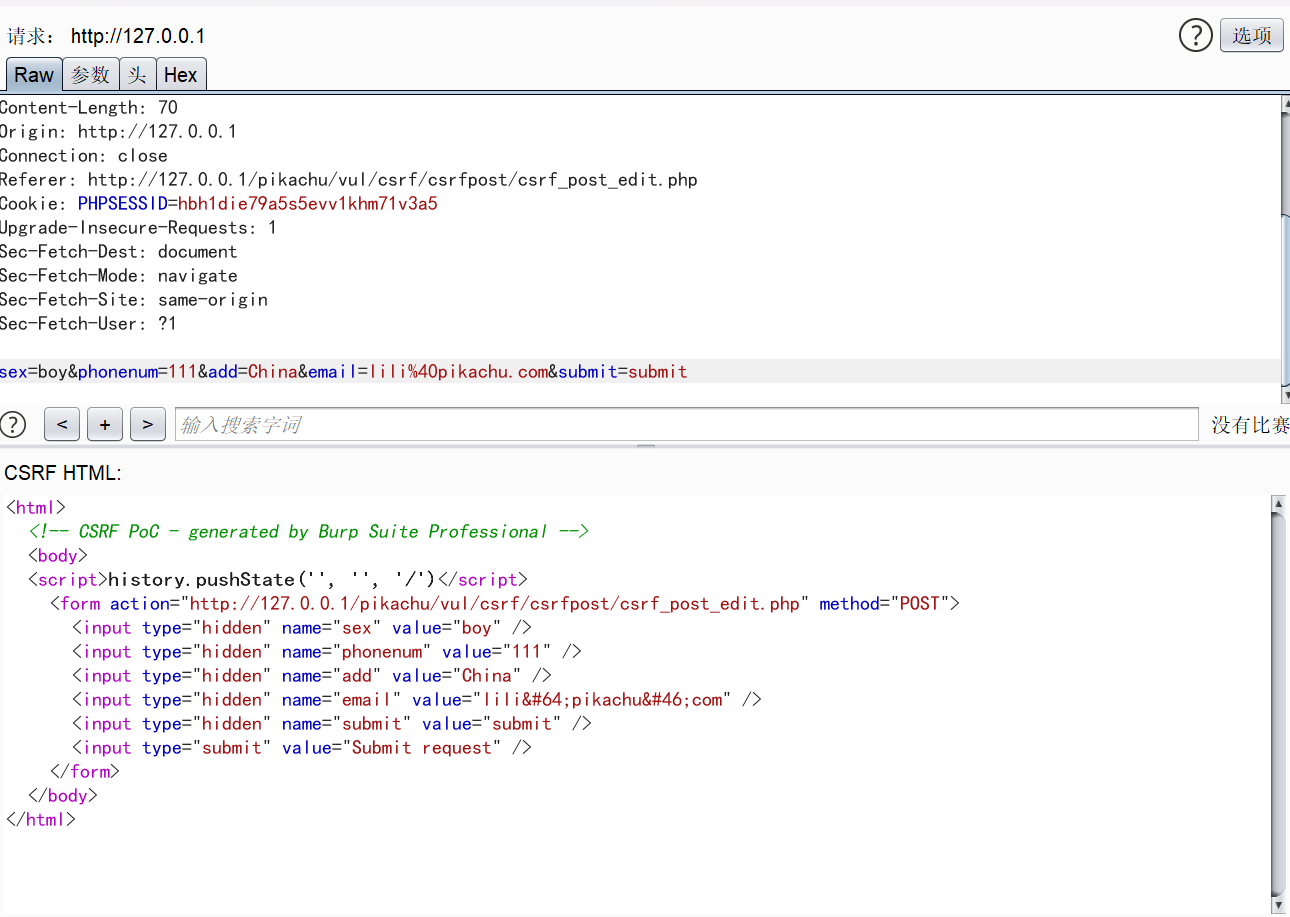1290x917 pixels.
Task: Click the PHPSESSID cookie name
Action: pos(122,204)
